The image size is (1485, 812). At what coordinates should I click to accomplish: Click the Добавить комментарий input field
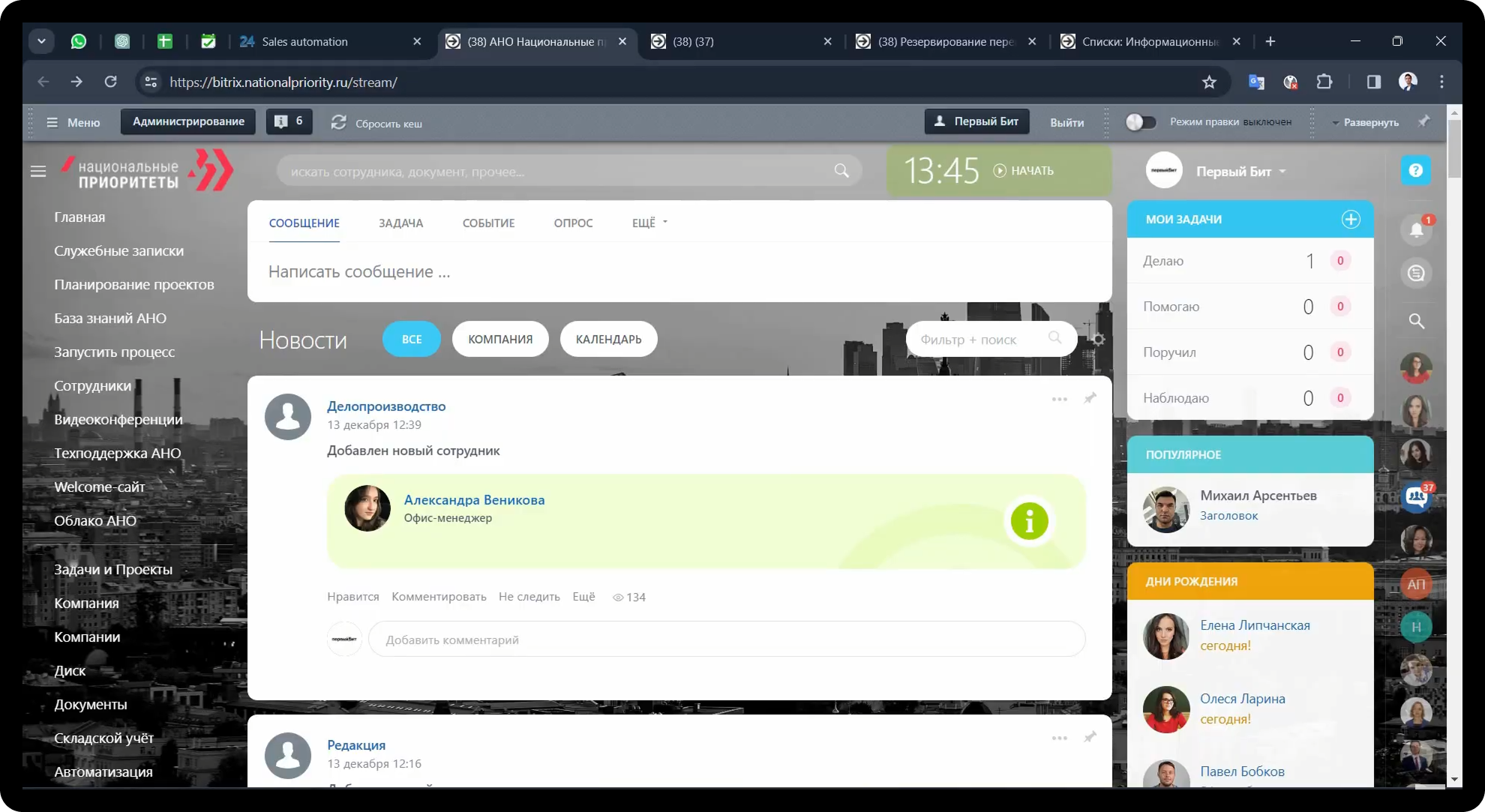pyautogui.click(x=726, y=640)
